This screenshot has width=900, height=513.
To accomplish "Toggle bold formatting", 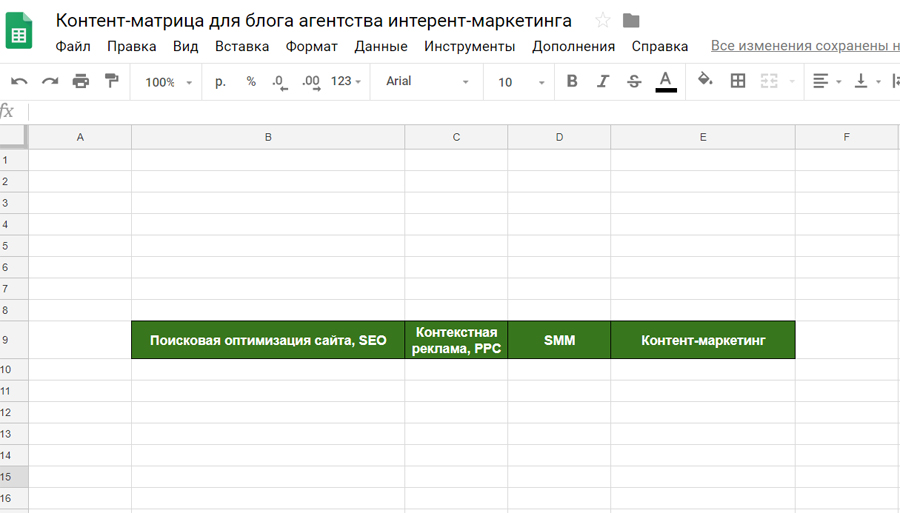I will tap(572, 82).
